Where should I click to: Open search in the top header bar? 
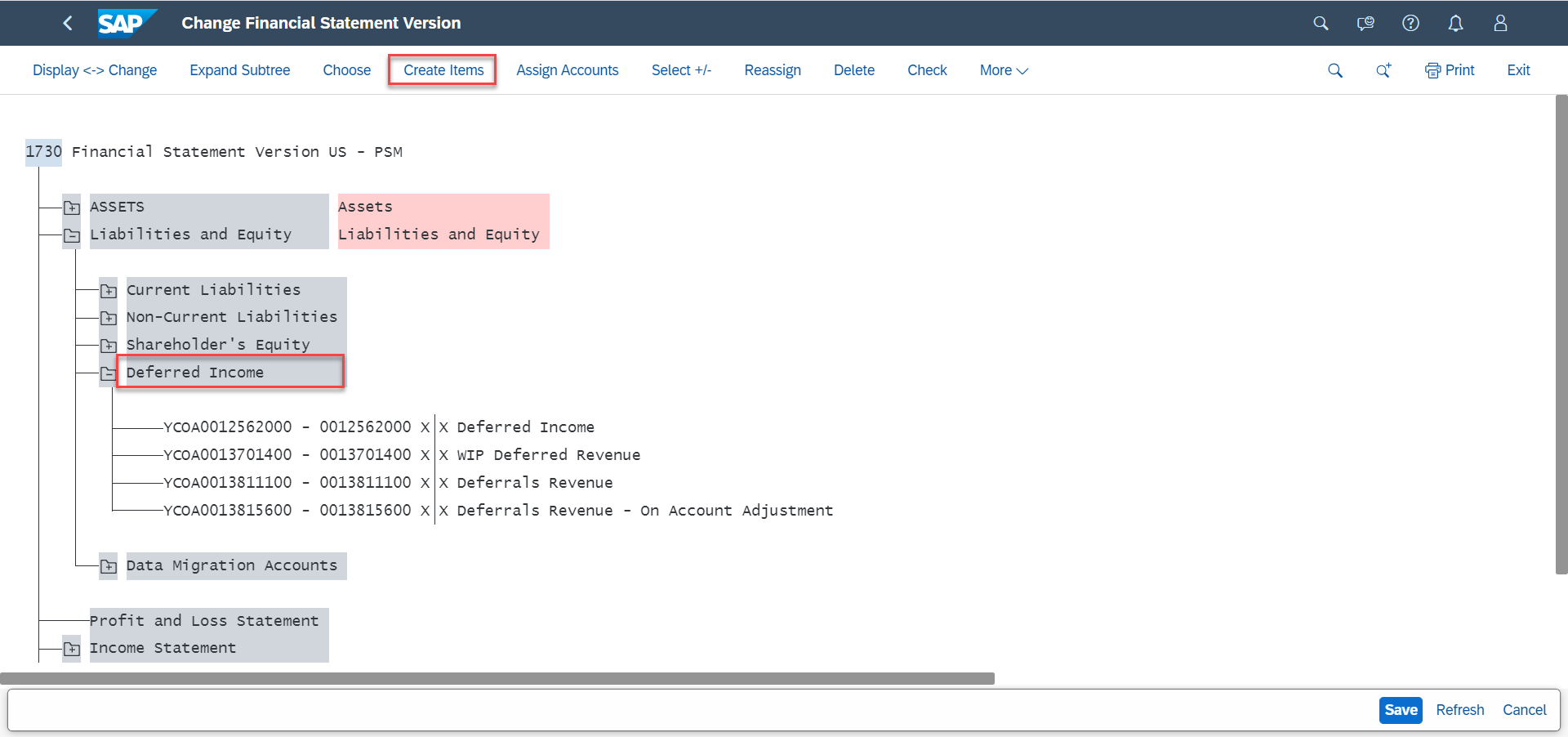1321,23
